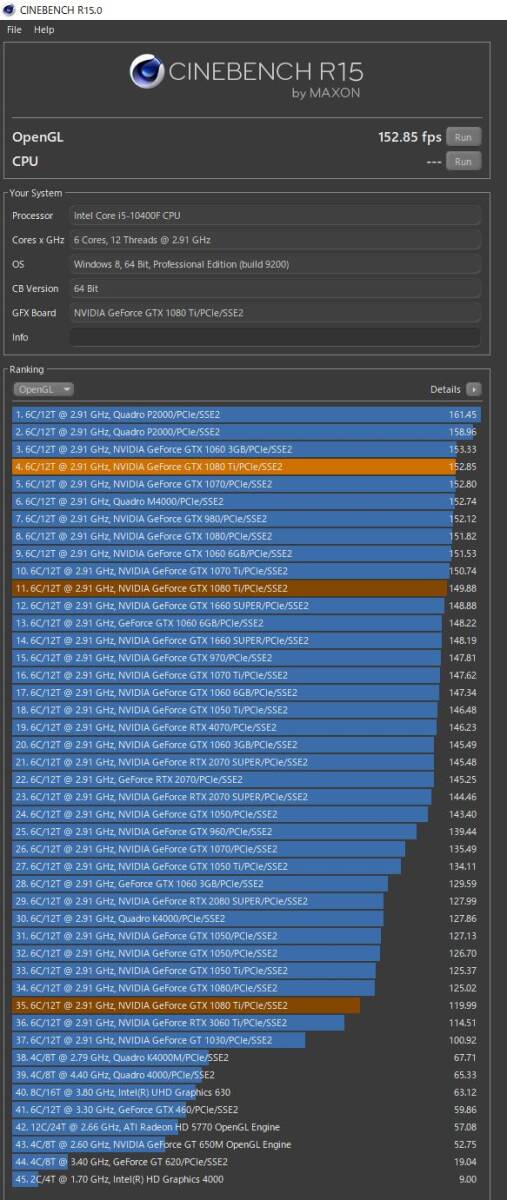Select rank 30 Quadro K4000 row

247,919
